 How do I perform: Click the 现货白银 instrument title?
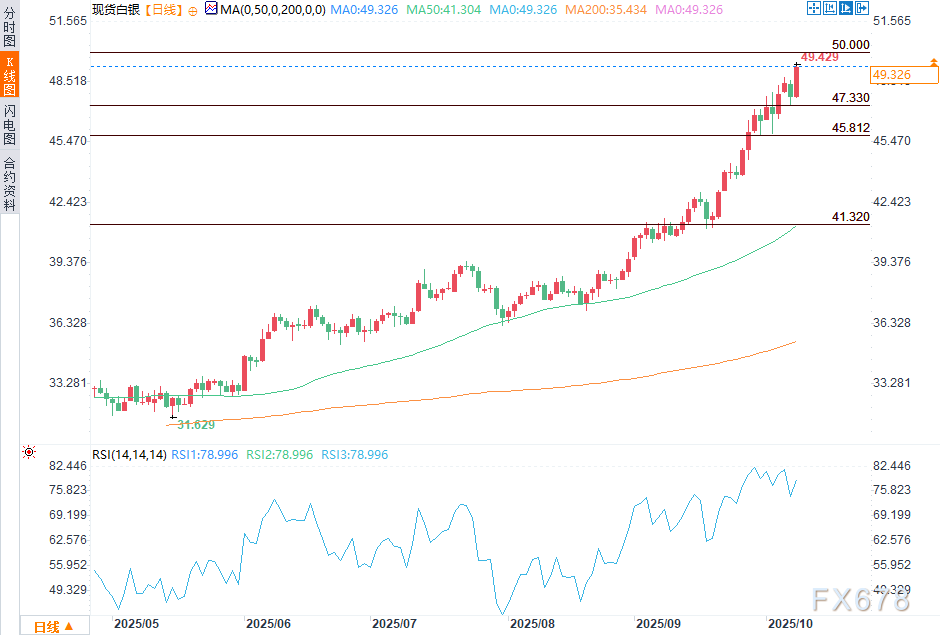pos(116,9)
